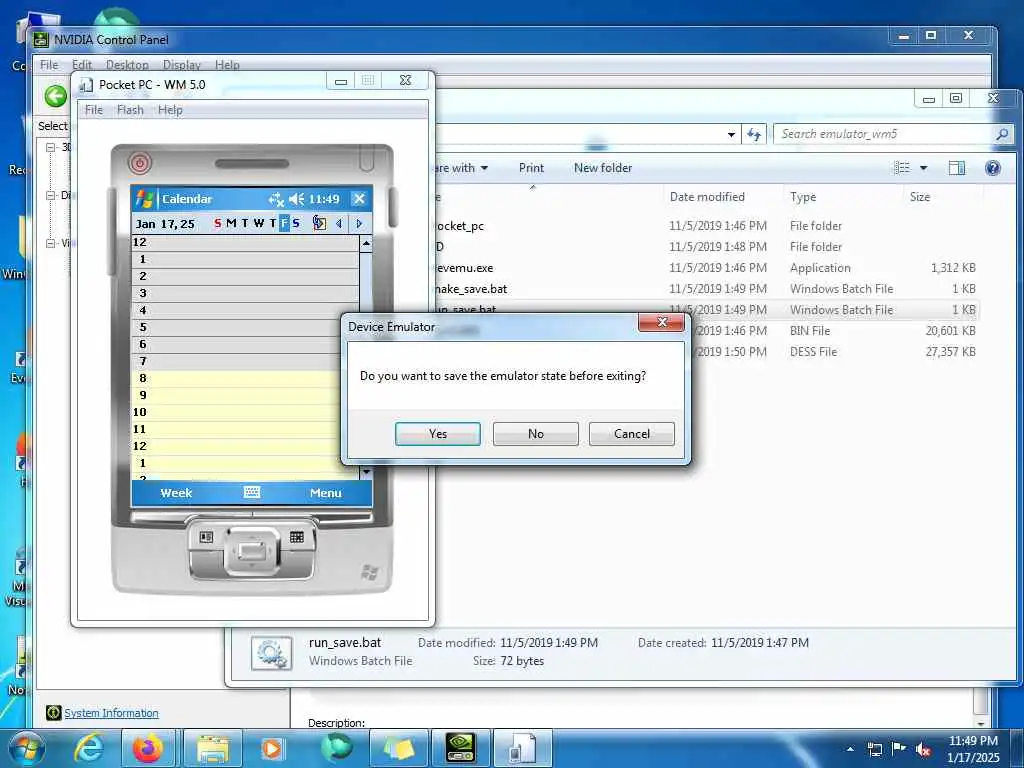The image size is (1024, 768).
Task: Open the Flash menu in Pocket PC window
Action: [x=130, y=110]
